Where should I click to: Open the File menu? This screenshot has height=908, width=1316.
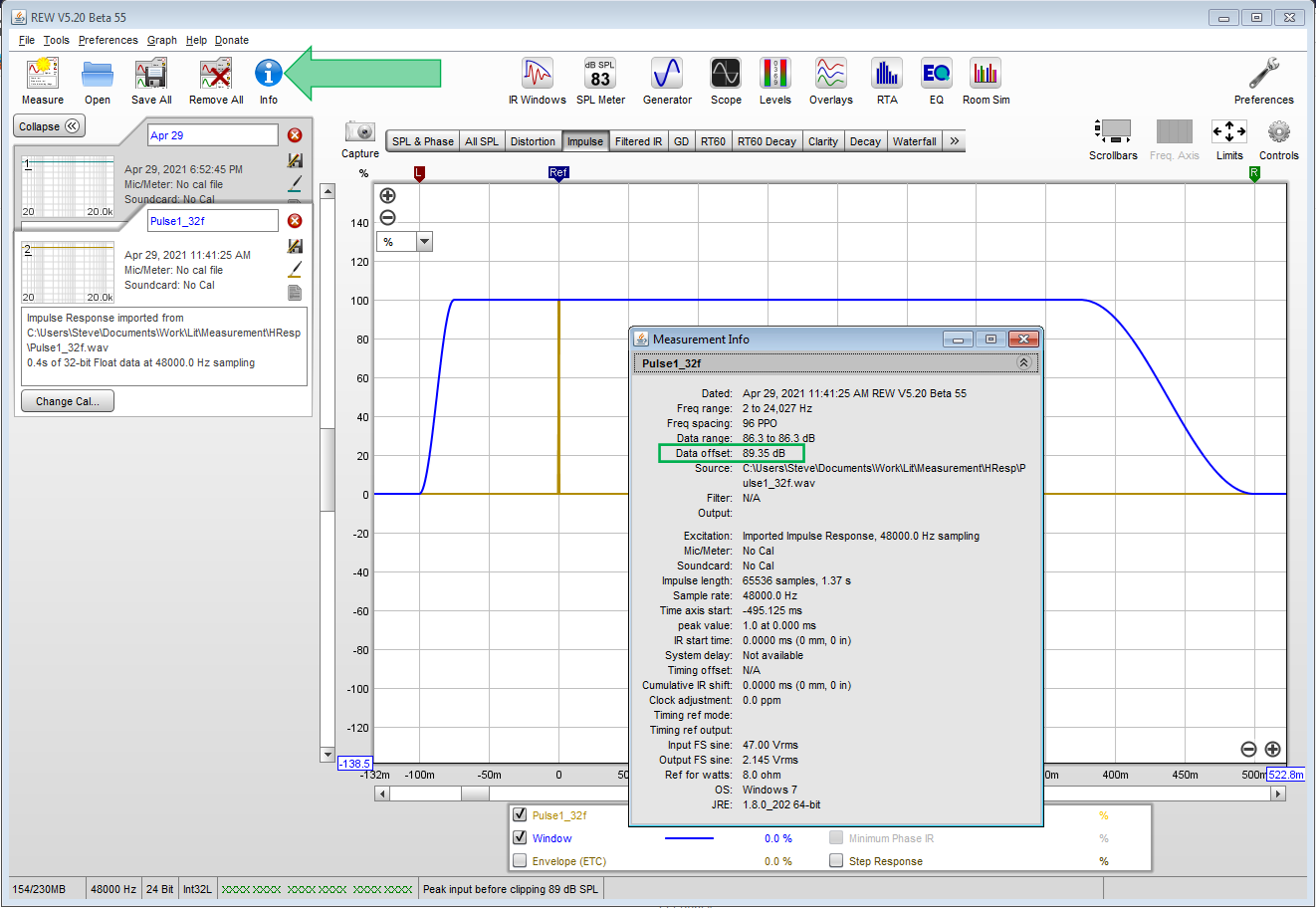(x=27, y=40)
